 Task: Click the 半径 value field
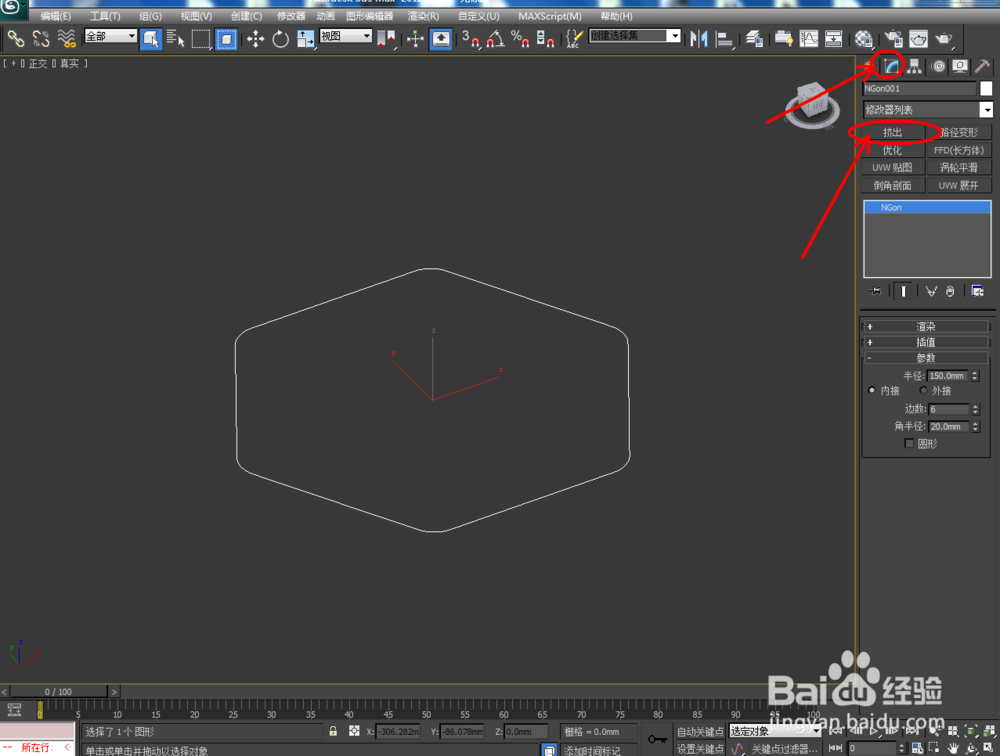pos(948,376)
